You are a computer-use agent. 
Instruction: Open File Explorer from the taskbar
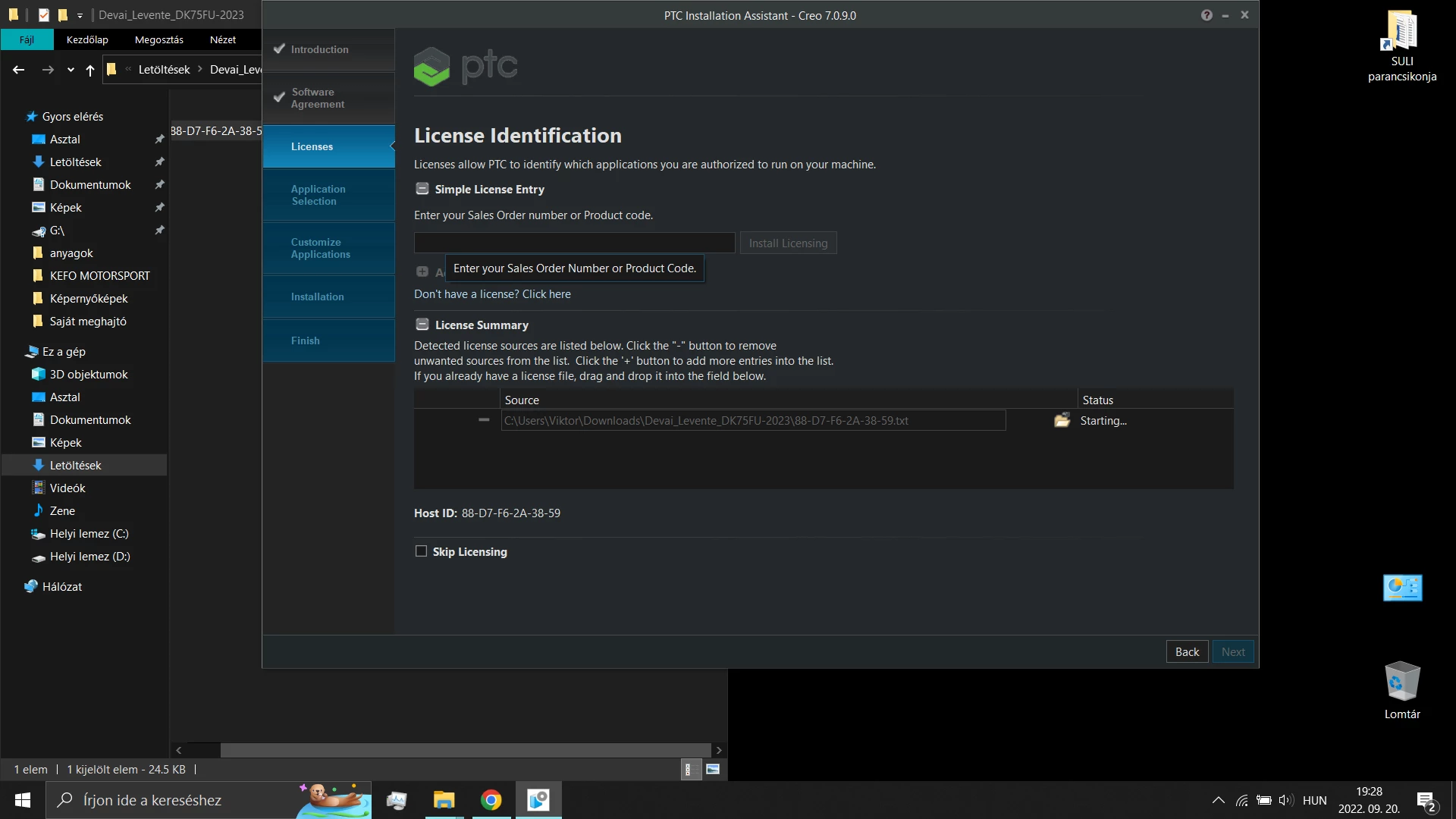[444, 800]
